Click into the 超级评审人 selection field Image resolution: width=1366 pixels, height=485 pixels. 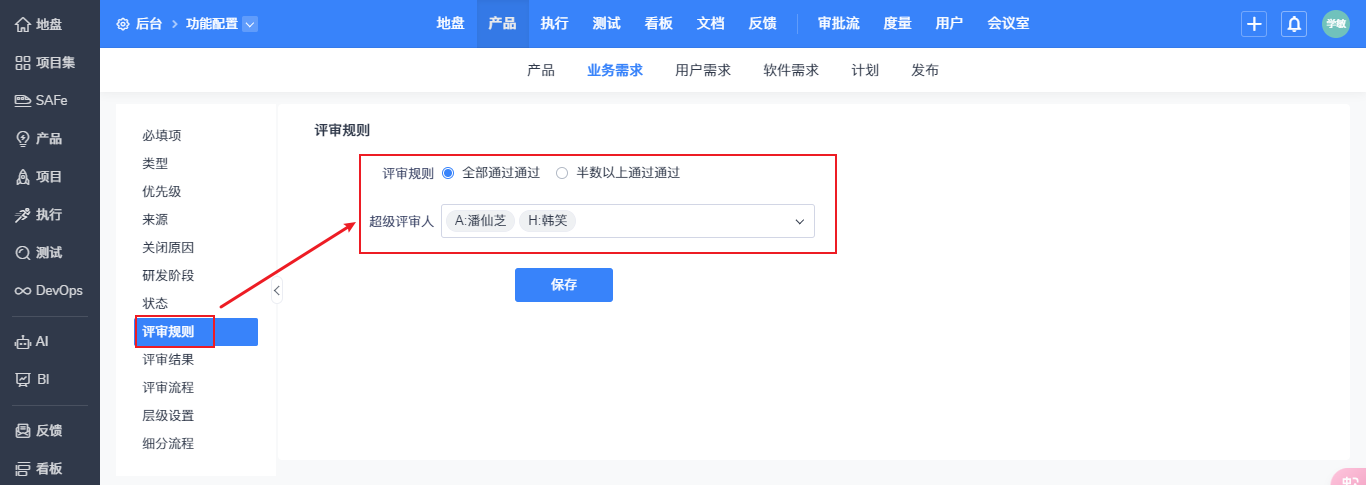[x=628, y=221]
